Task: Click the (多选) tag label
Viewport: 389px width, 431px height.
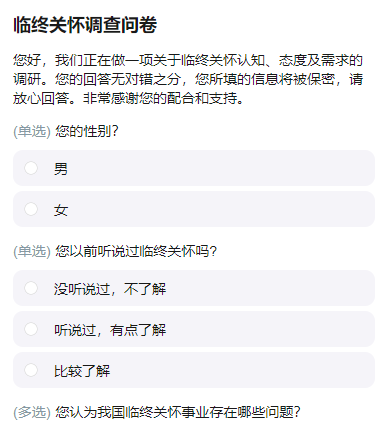Action: click(32, 412)
